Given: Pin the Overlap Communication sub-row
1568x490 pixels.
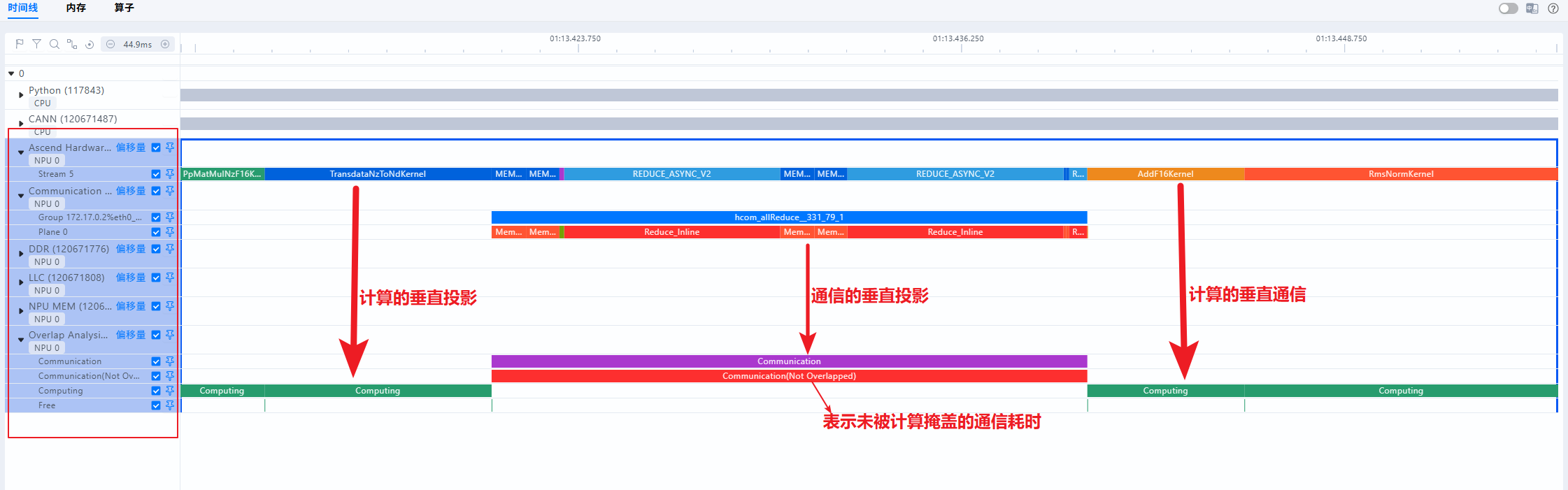Looking at the screenshot, I should point(170,361).
